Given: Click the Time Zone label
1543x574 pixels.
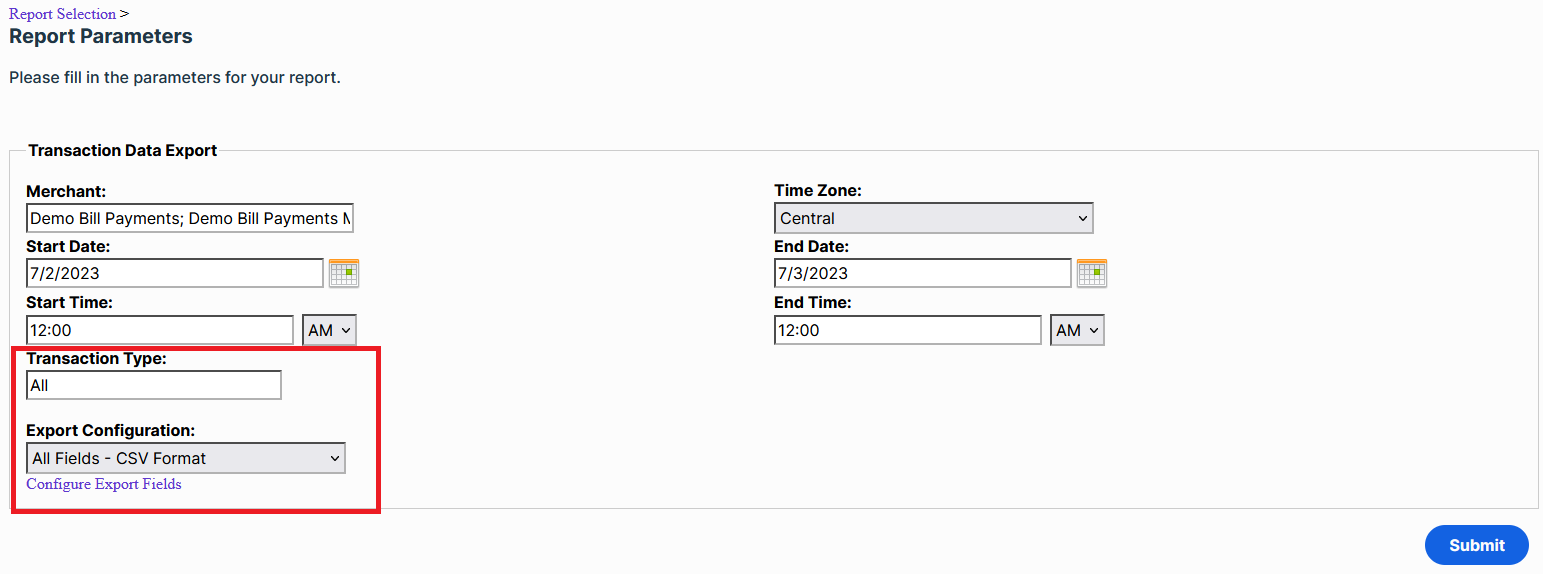Looking at the screenshot, I should [x=818, y=190].
